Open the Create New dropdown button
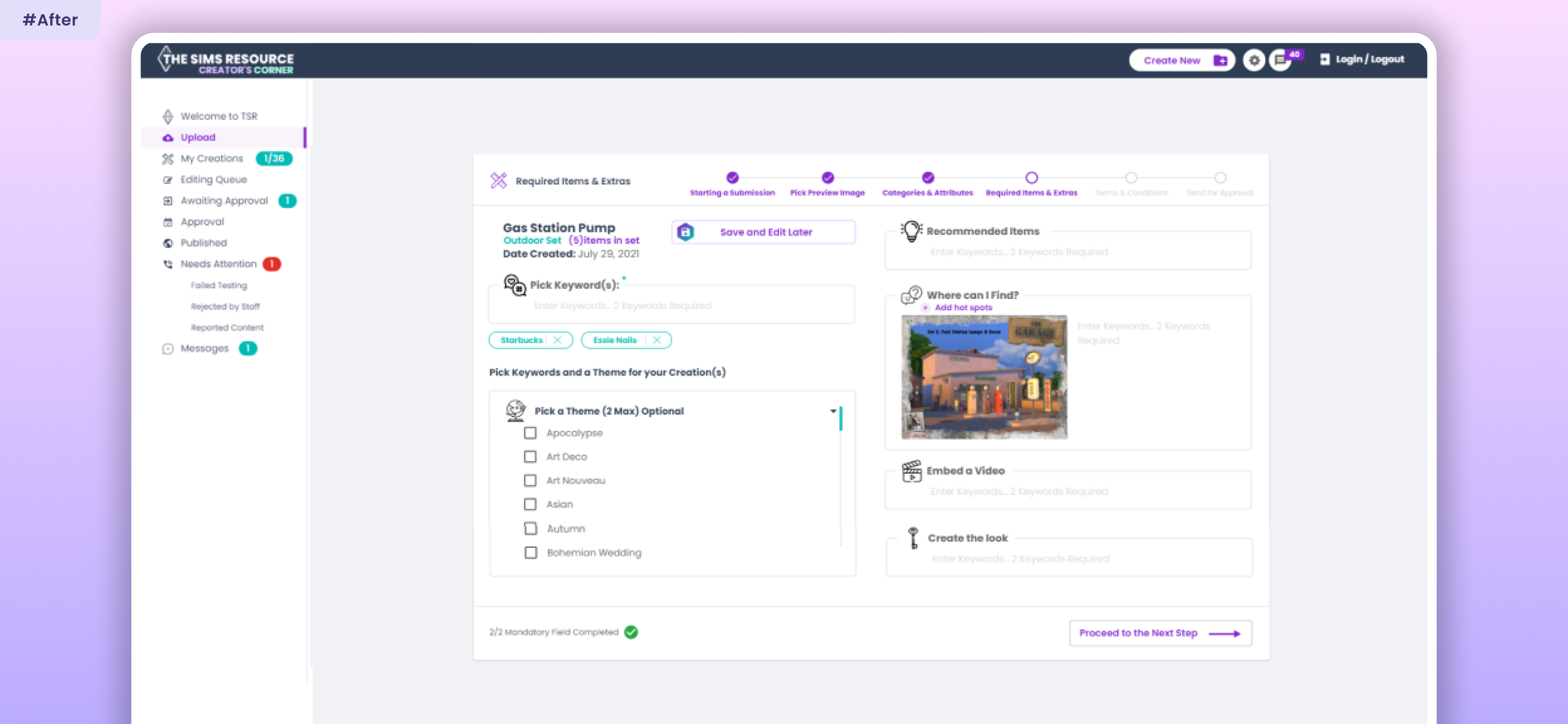 [x=1181, y=60]
